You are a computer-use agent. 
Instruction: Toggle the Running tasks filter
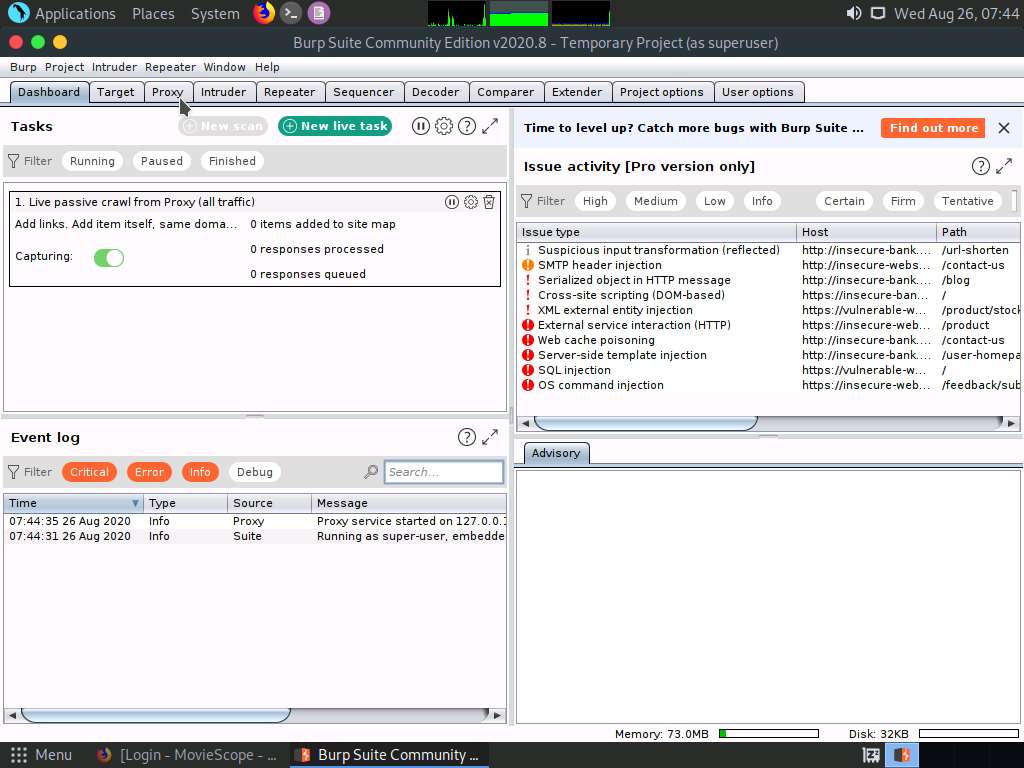click(x=92, y=160)
